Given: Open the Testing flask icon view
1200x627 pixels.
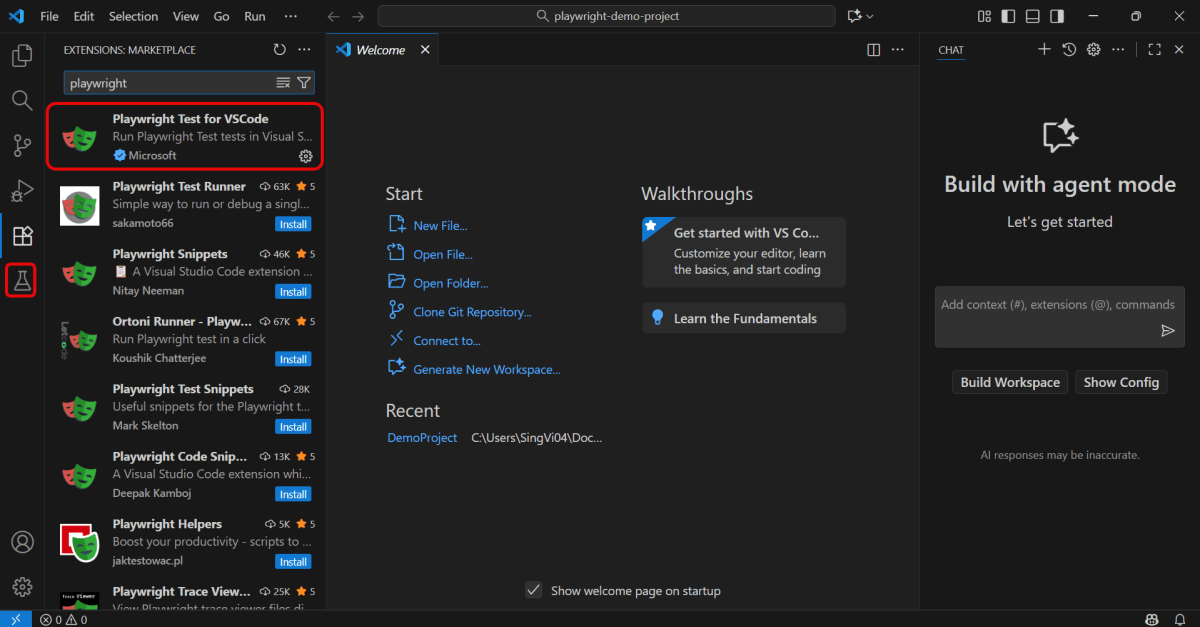Looking at the screenshot, I should coord(22,281).
